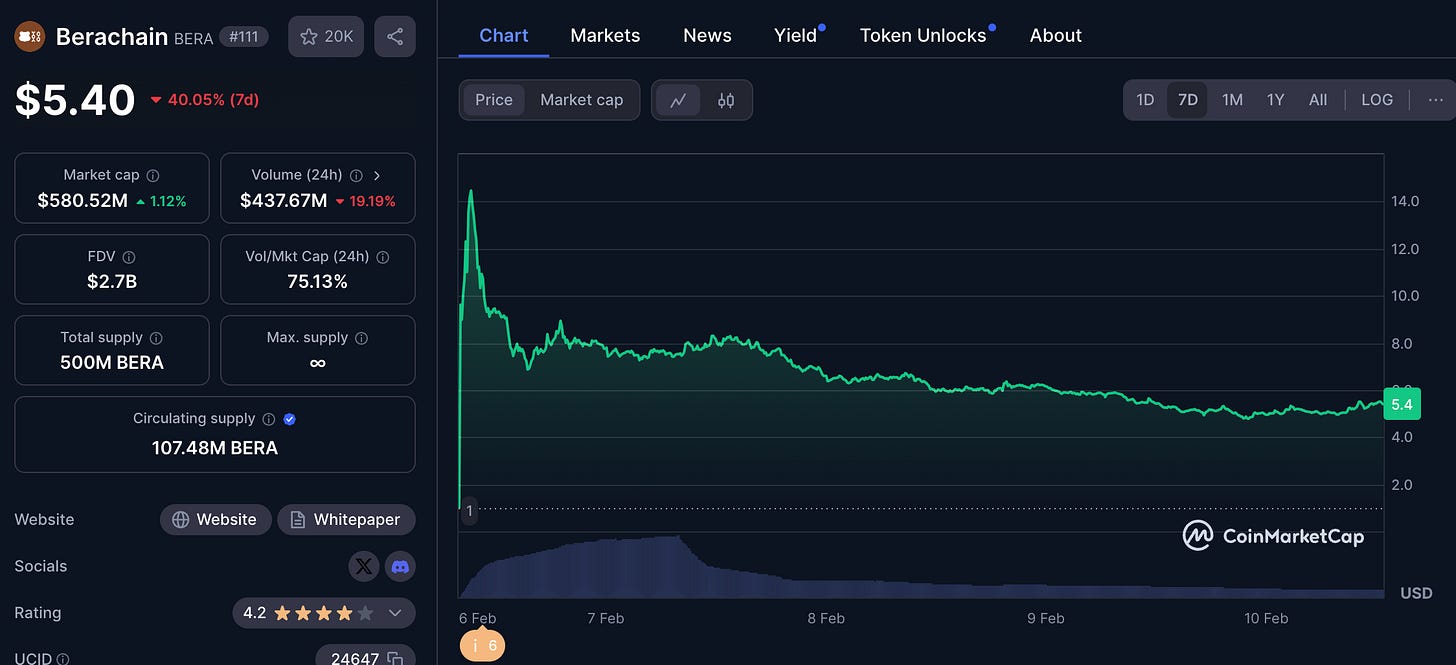
Task: Click the 1 baseline price marker
Action: [x=469, y=511]
